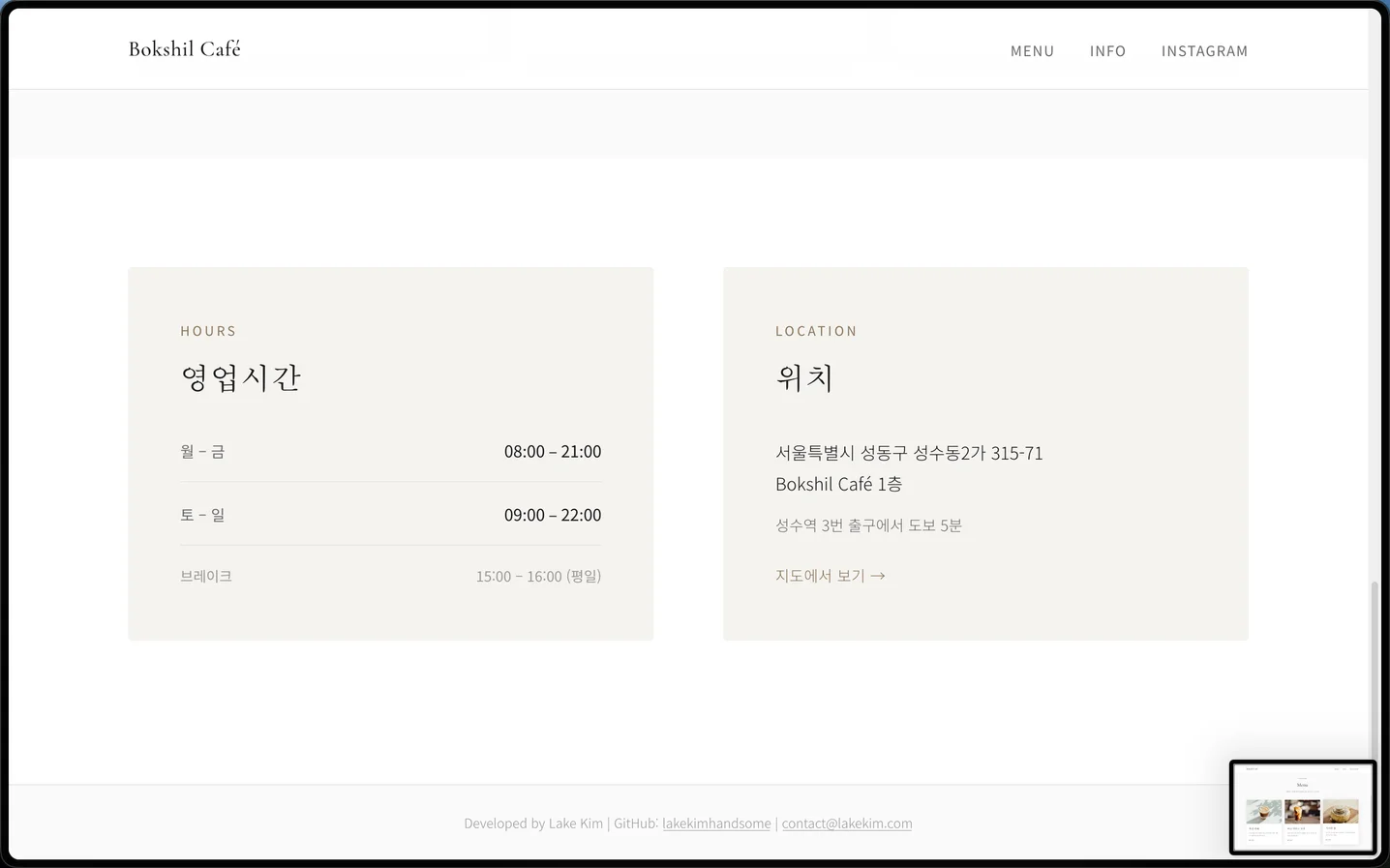Image resolution: width=1390 pixels, height=868 pixels.
Task: Click the 월 – 금 weekday label
Action: pyautogui.click(x=202, y=452)
